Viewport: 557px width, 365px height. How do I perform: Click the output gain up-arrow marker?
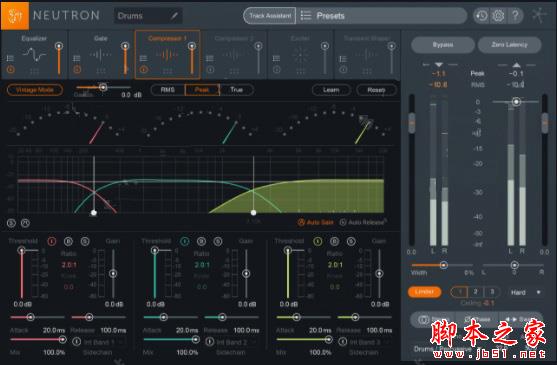pos(516,65)
